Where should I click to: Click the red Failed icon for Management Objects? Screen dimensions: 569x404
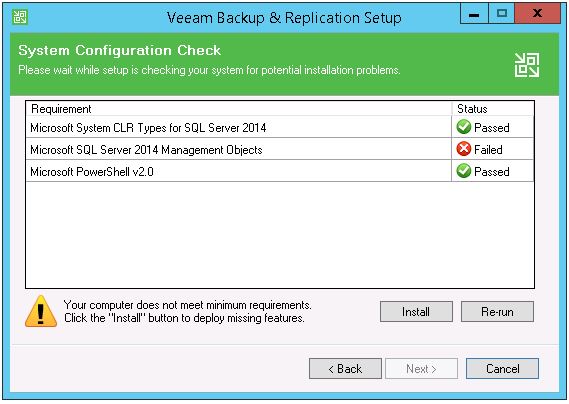click(463, 149)
